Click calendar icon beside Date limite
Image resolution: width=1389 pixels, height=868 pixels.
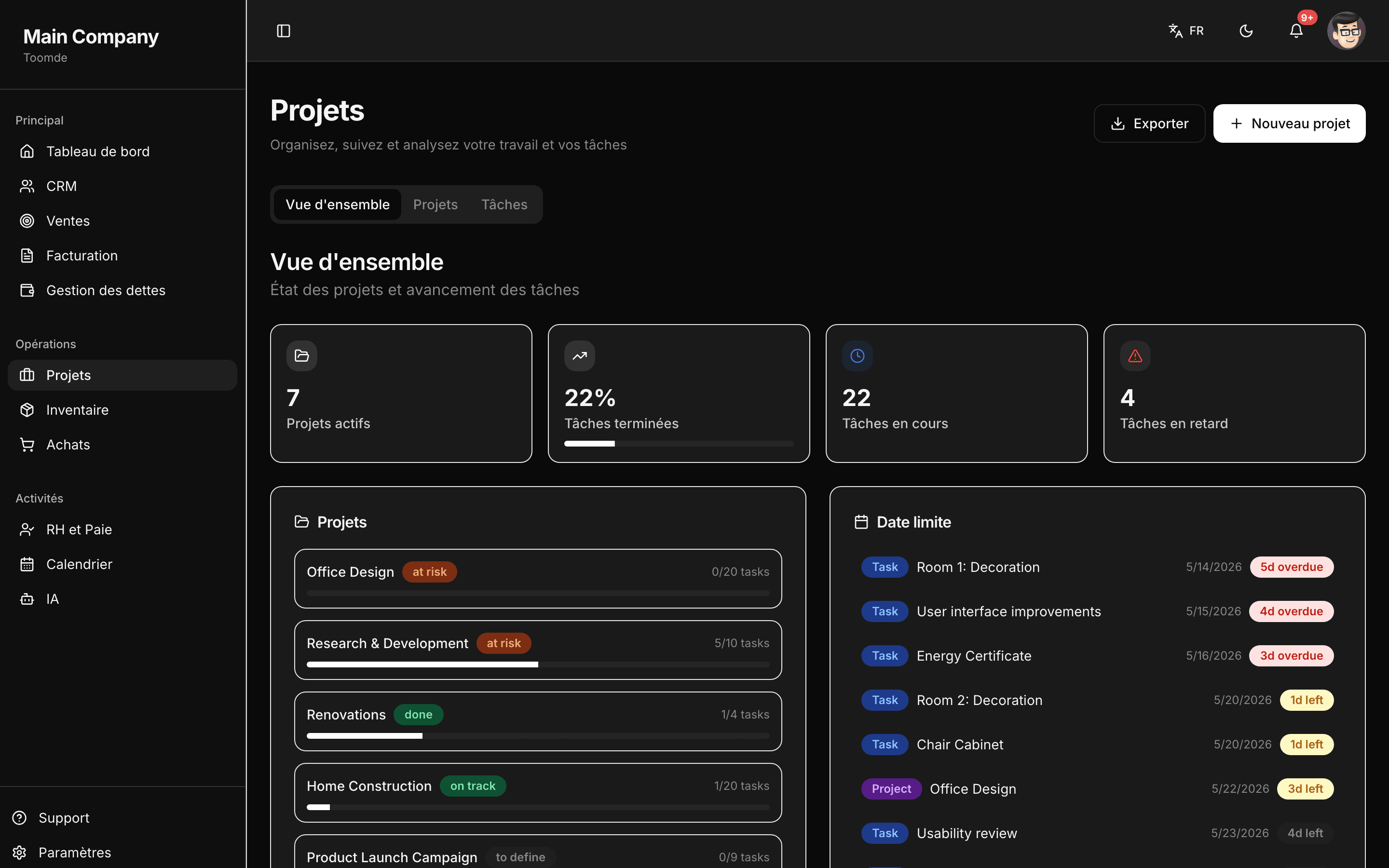pyautogui.click(x=861, y=522)
